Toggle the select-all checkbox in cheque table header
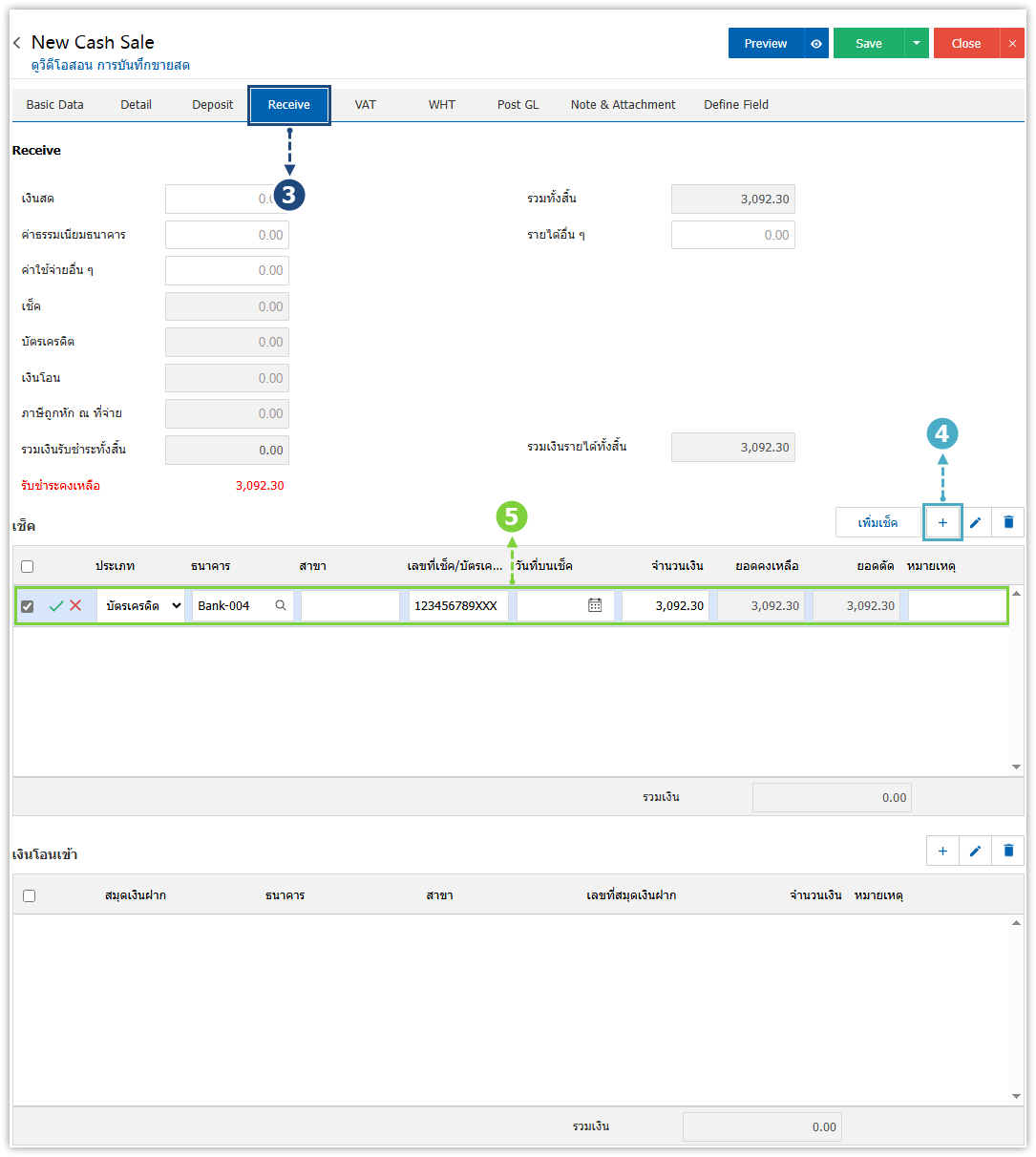 tap(28, 566)
